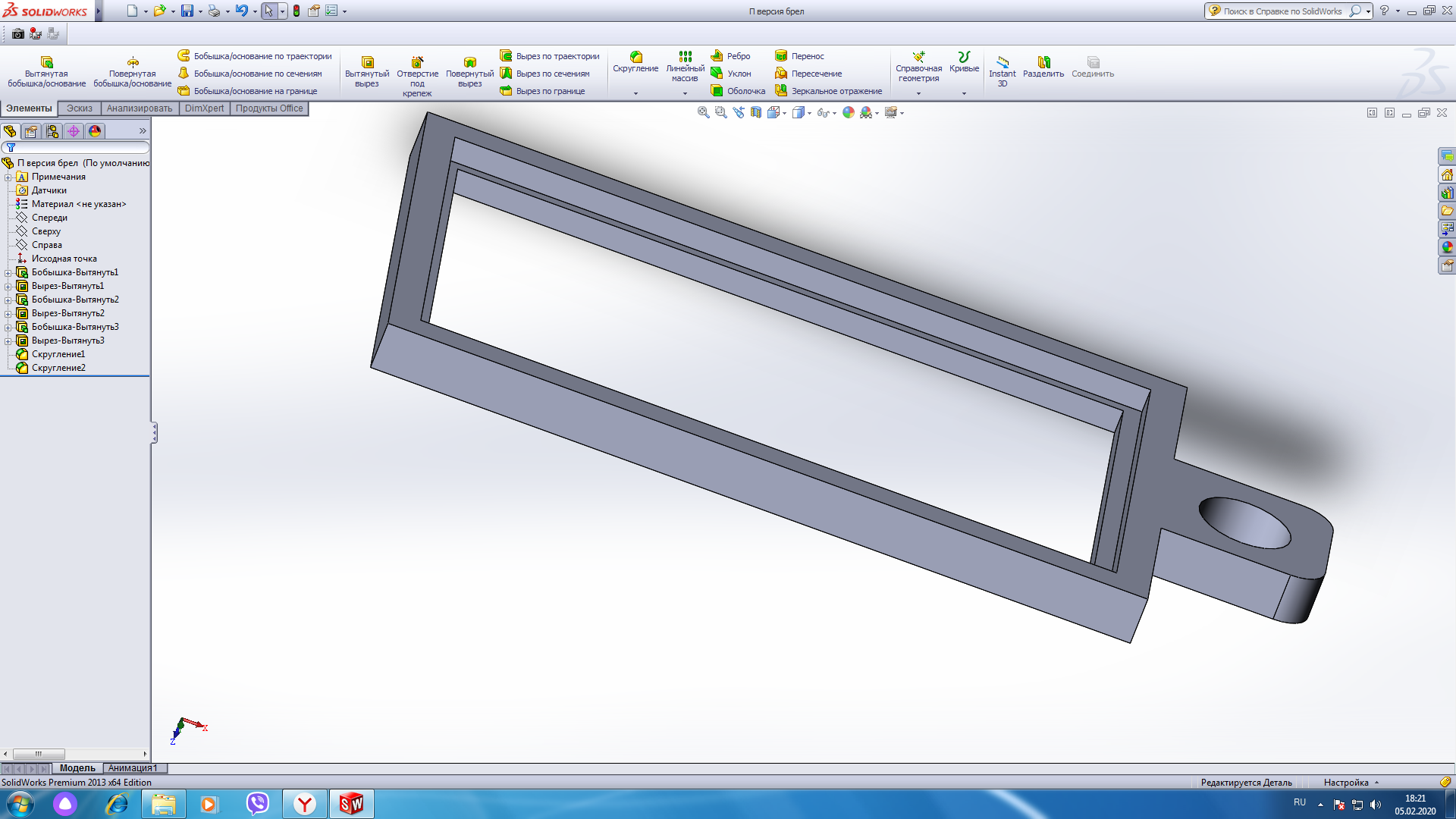Select the Вытянутый вырез tool

tap(367, 68)
